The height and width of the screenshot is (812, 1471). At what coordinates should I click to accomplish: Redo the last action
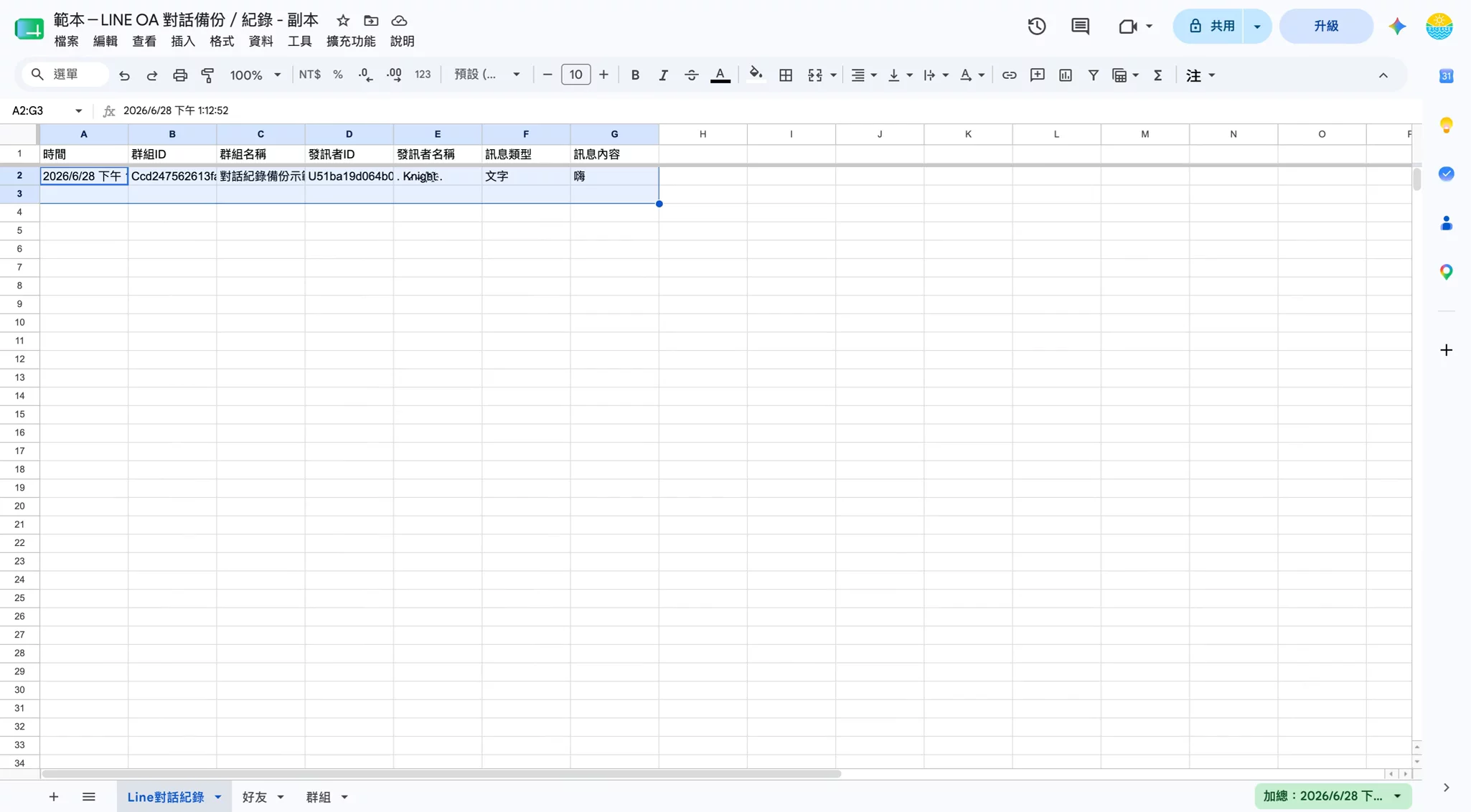pos(151,75)
